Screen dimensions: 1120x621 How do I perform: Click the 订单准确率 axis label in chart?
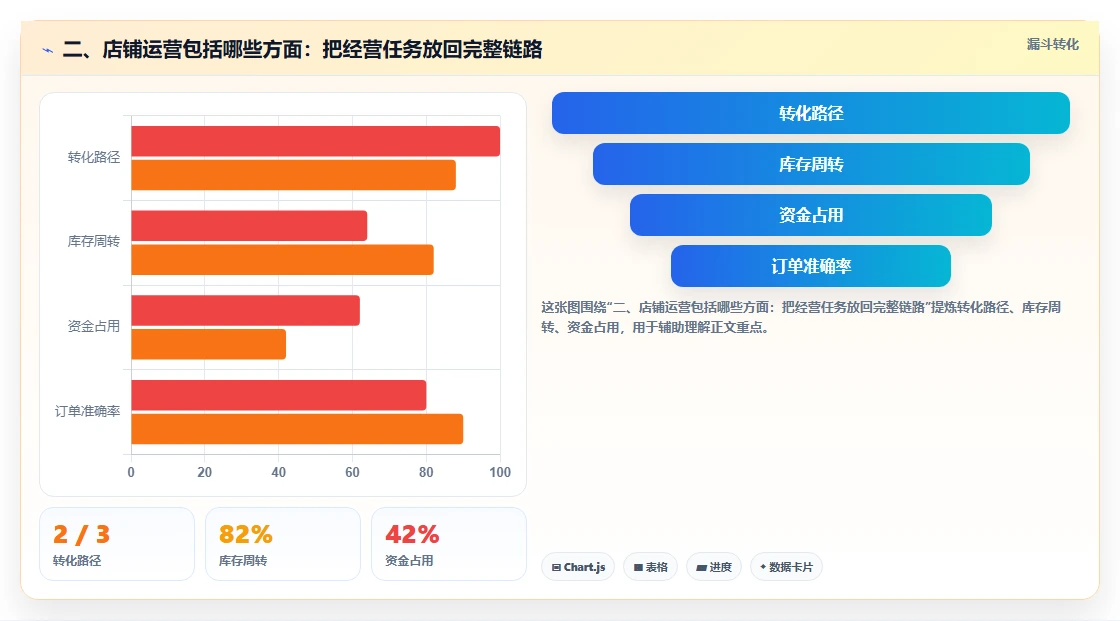[87, 412]
